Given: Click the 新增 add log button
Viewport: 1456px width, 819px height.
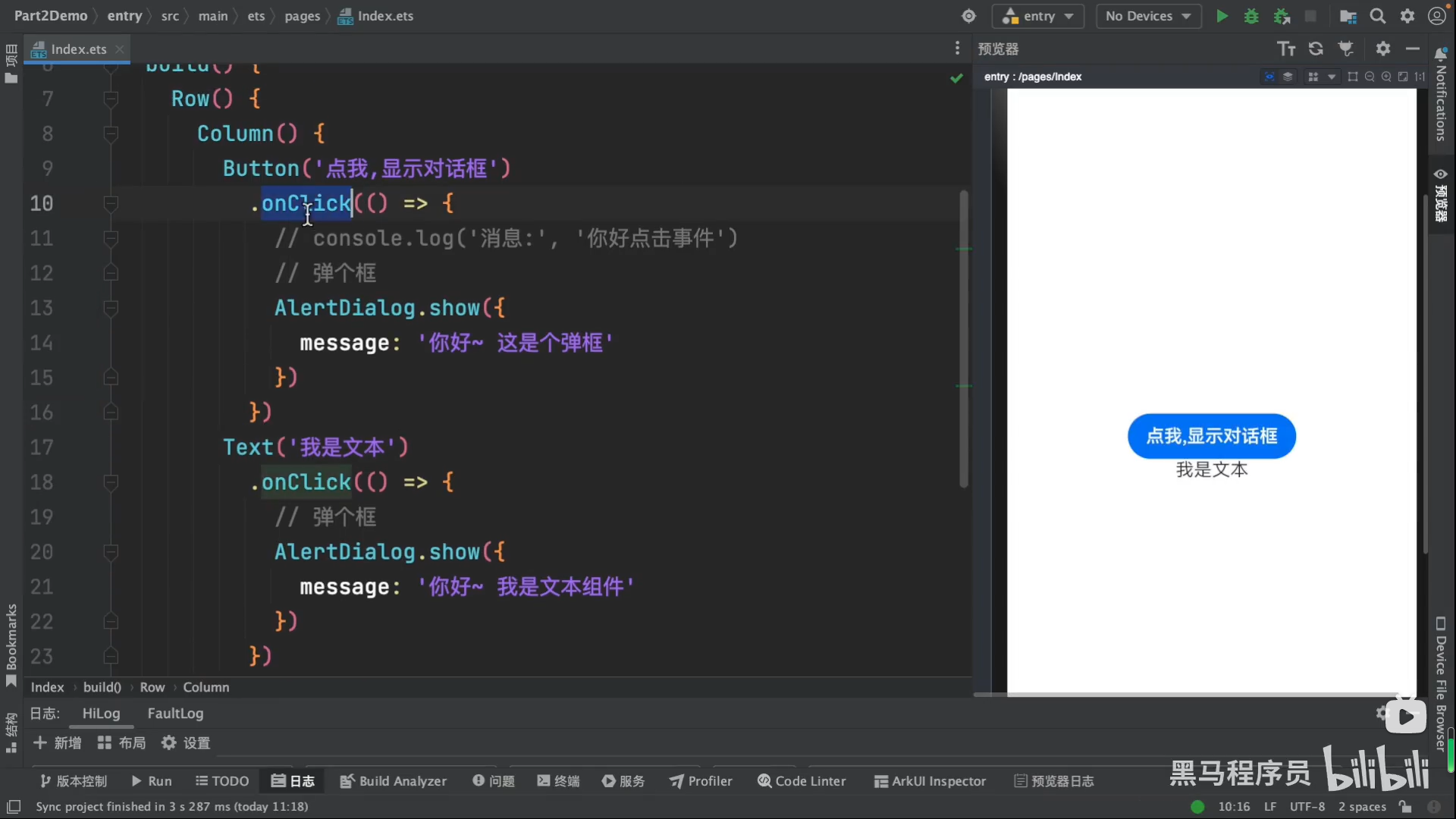Looking at the screenshot, I should coord(58,743).
